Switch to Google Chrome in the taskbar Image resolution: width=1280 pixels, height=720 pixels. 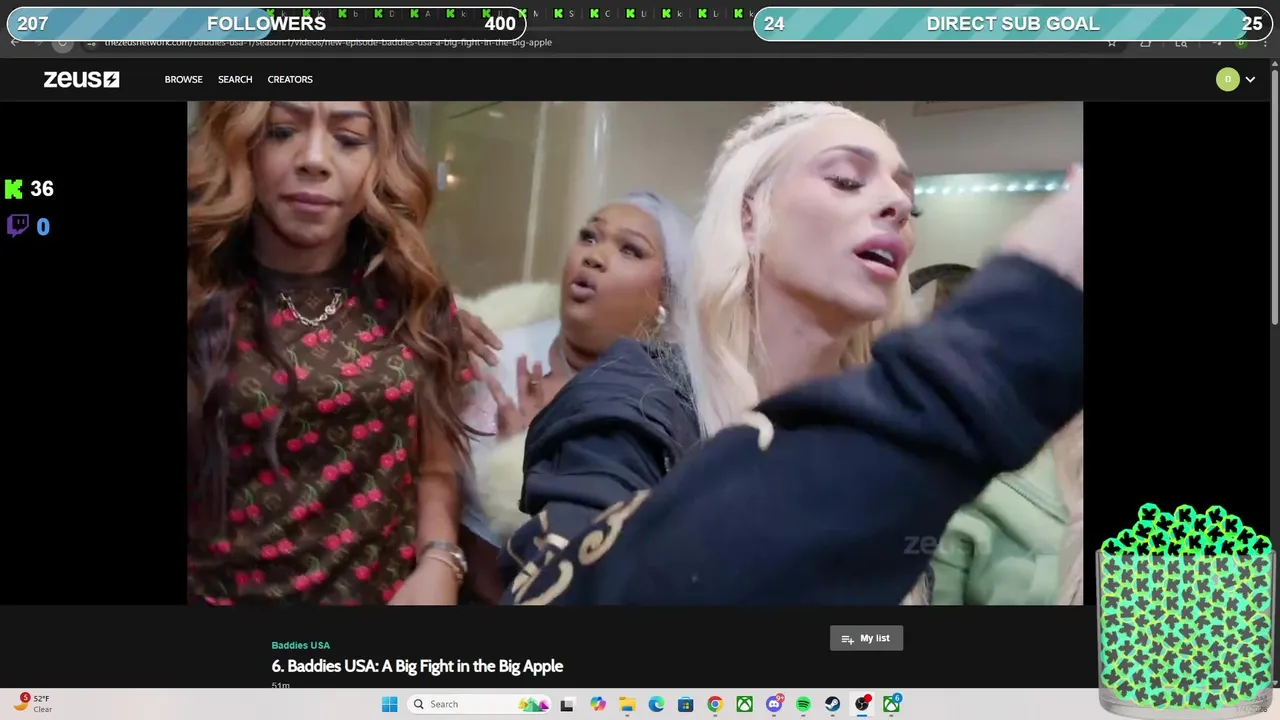(715, 704)
